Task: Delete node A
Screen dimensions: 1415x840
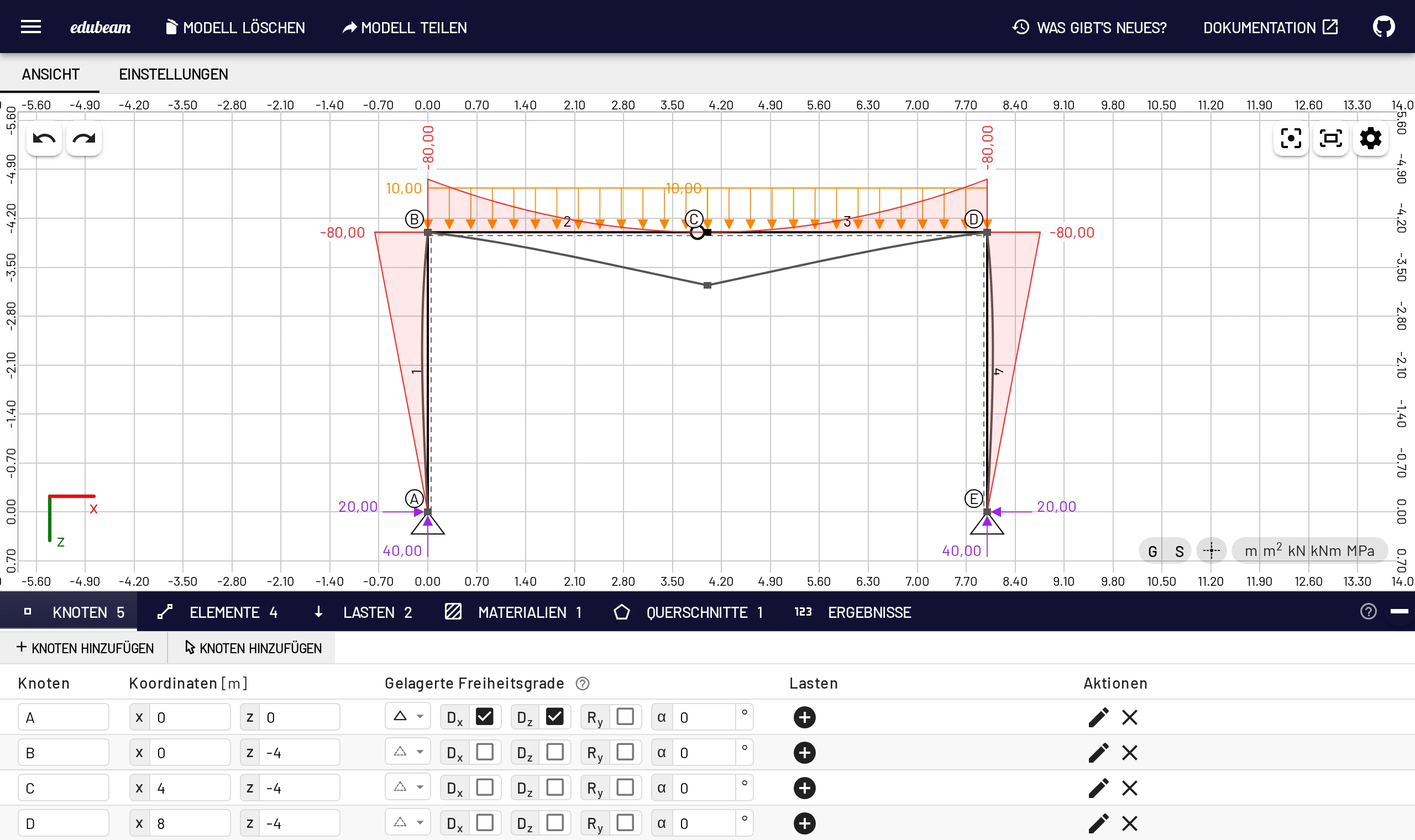Action: (1129, 717)
